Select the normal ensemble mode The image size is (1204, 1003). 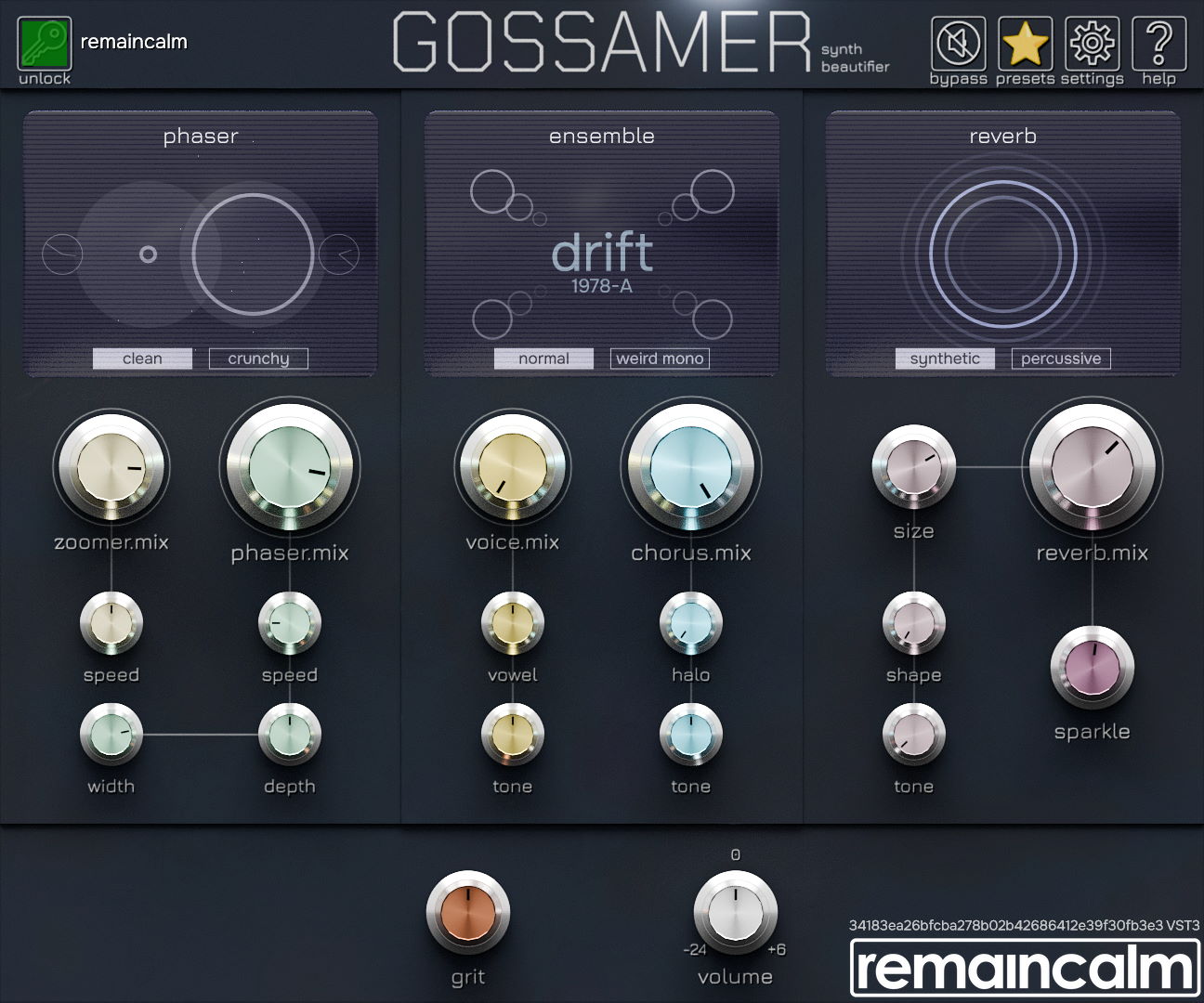click(x=543, y=358)
